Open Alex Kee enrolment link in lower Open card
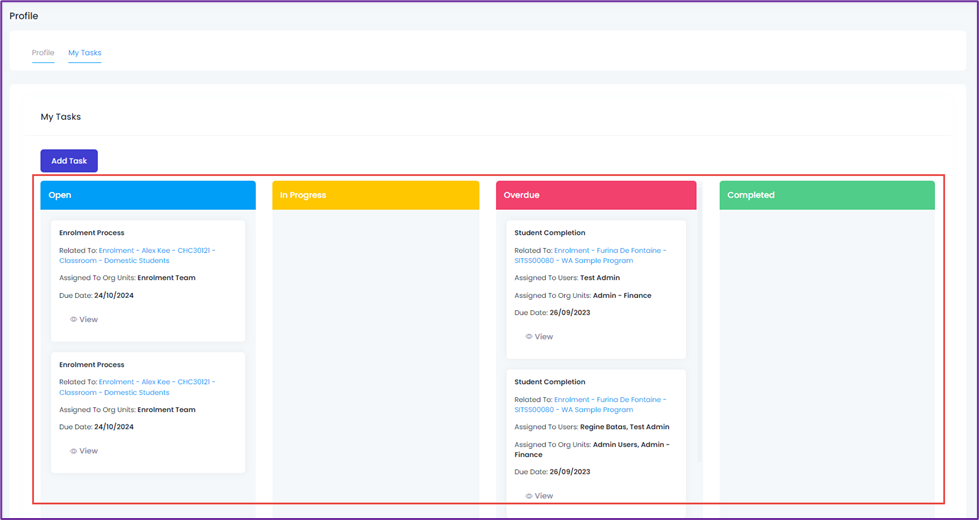Viewport: 979px width, 520px height. tap(137, 387)
